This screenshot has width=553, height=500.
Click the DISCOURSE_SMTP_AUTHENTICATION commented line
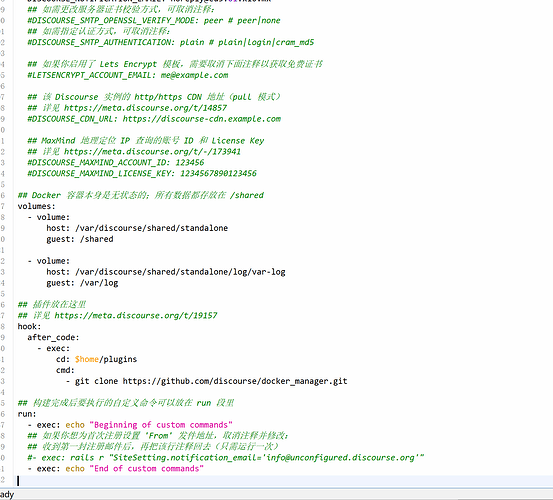pos(171,42)
